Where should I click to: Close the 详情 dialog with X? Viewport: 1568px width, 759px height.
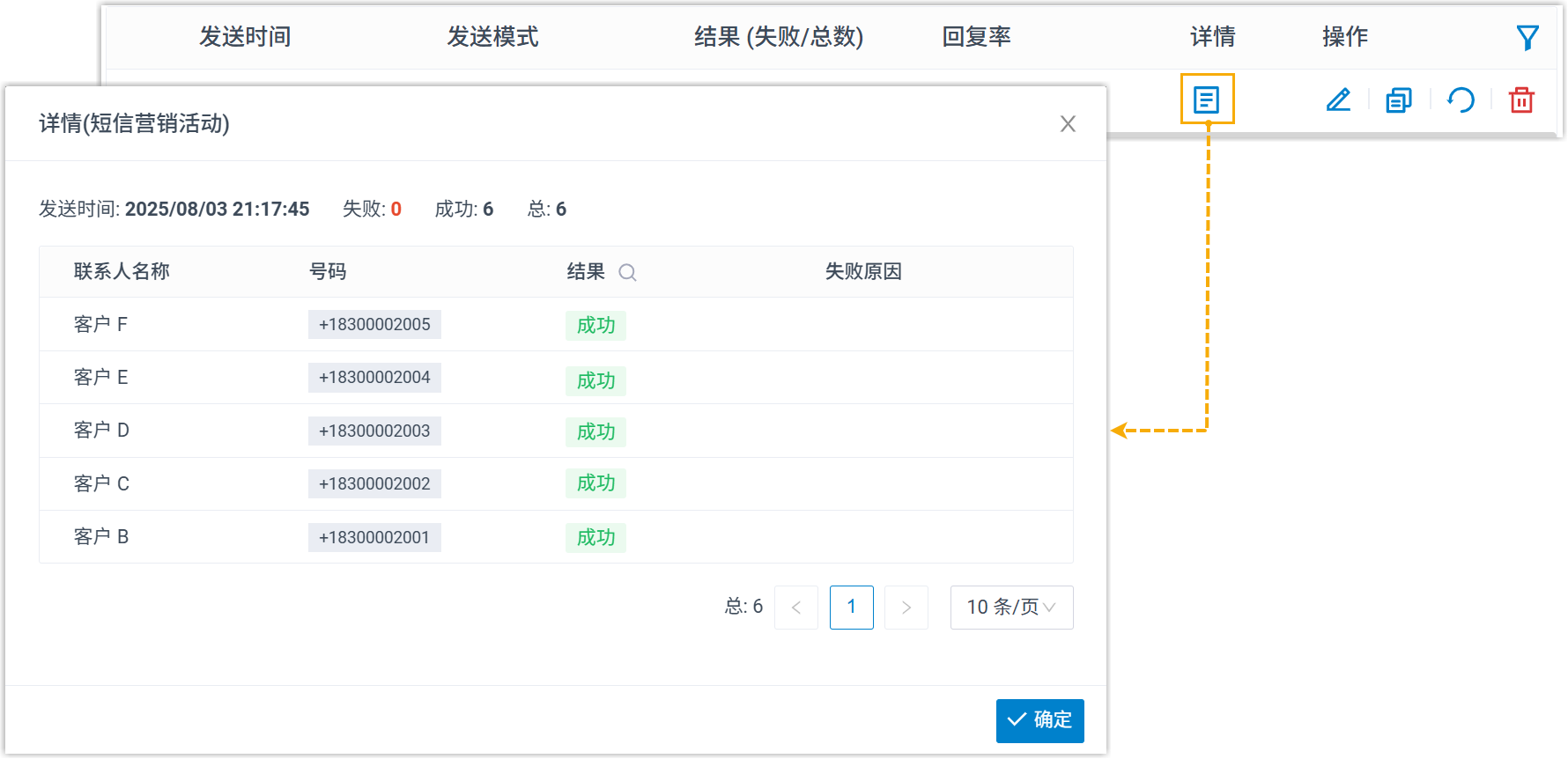(1068, 124)
